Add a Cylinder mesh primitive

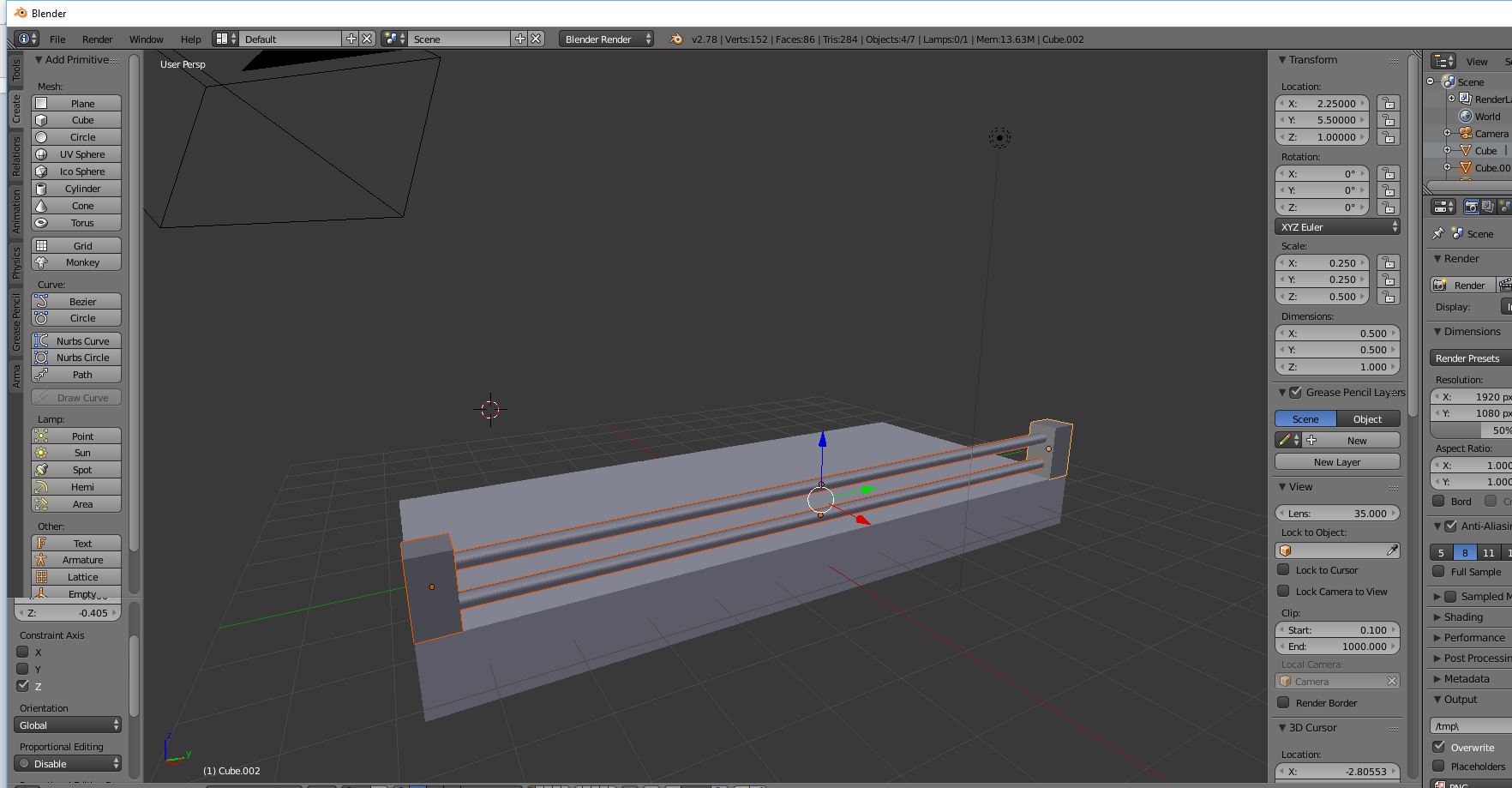coord(76,189)
